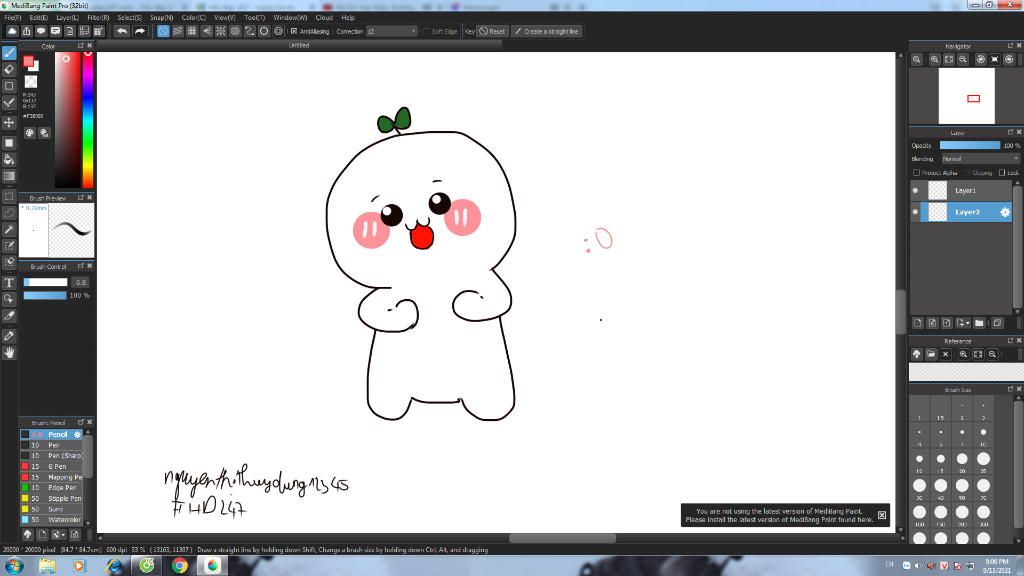Screen dimensions: 1024x576
Task: Open the View menu
Action: 225,18
